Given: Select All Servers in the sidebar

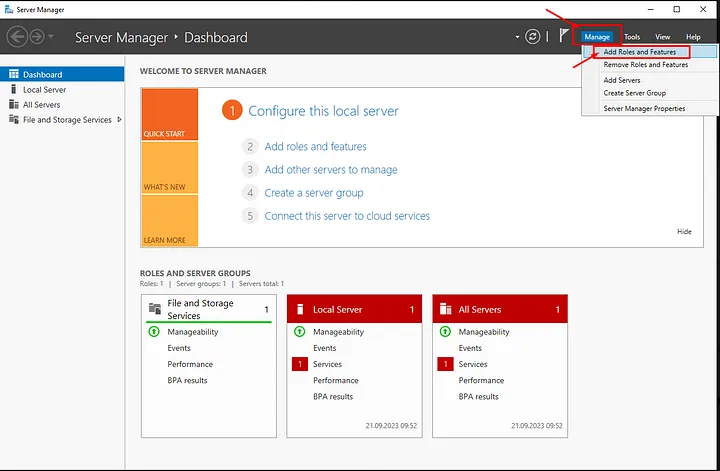Looking at the screenshot, I should click(42, 104).
